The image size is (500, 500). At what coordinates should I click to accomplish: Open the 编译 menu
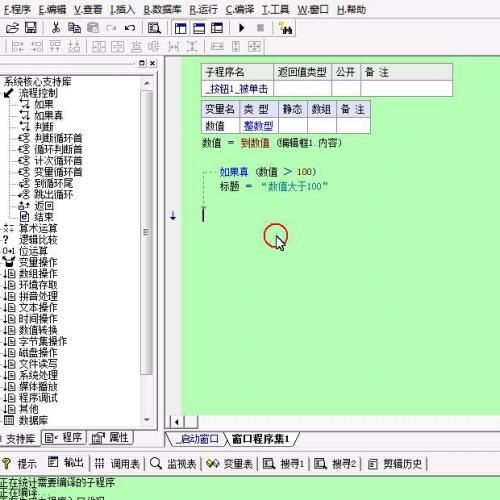coord(240,10)
